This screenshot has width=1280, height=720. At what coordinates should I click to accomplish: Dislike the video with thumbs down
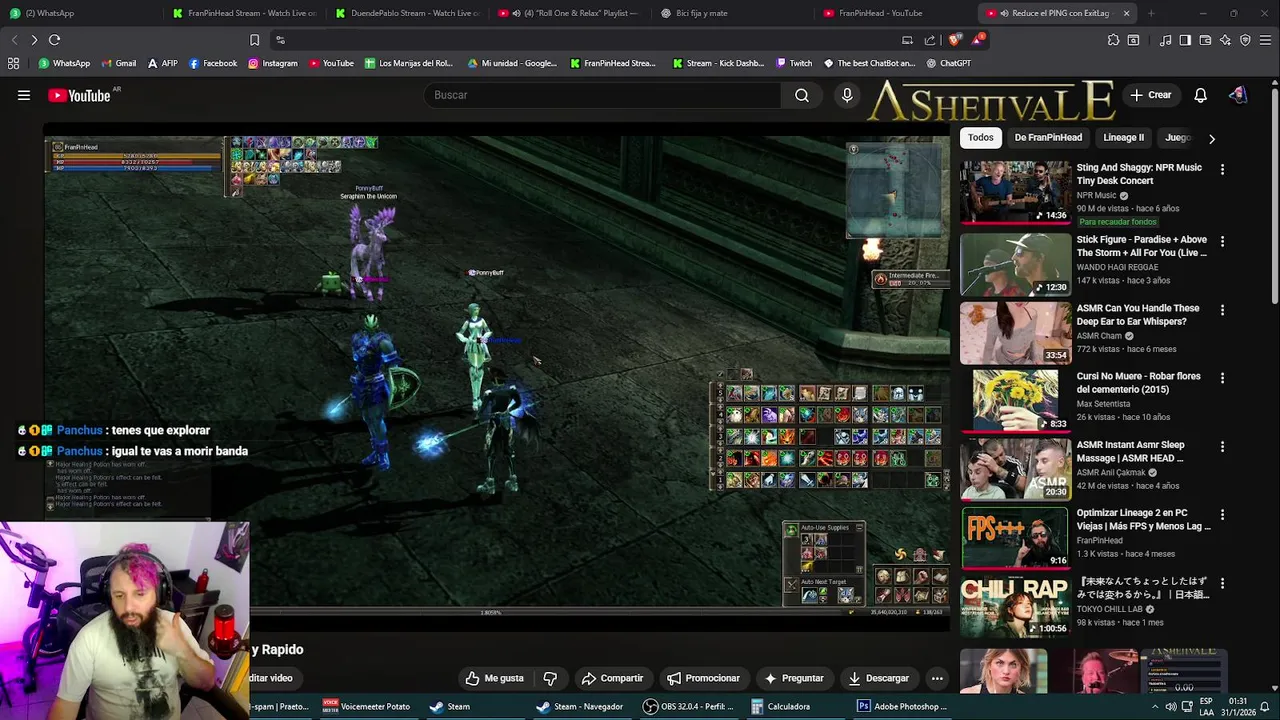(550, 678)
